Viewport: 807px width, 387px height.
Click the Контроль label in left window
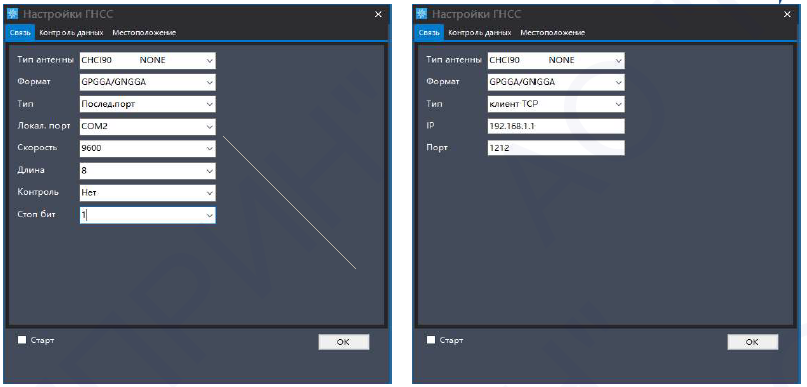[38, 192]
